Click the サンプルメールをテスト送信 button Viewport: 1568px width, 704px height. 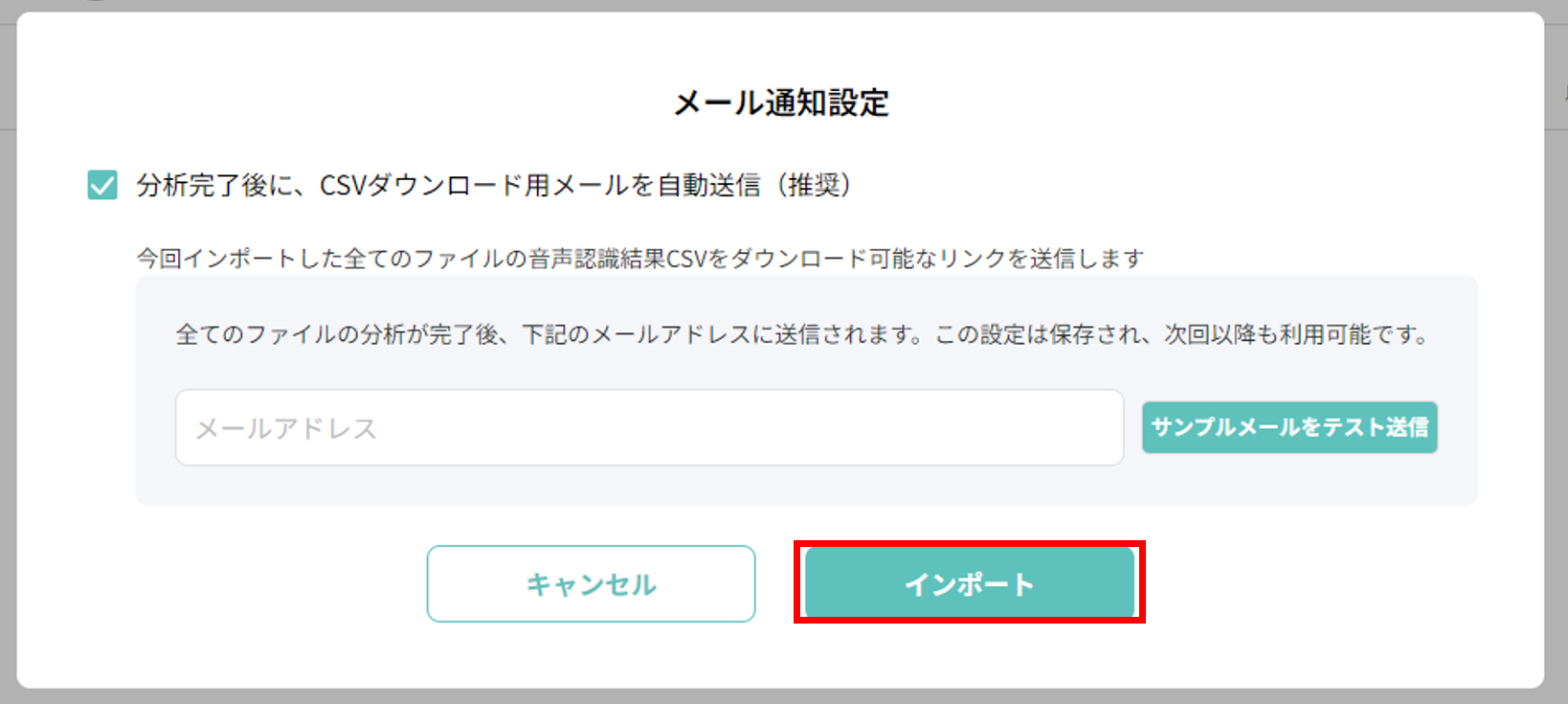click(x=1289, y=427)
